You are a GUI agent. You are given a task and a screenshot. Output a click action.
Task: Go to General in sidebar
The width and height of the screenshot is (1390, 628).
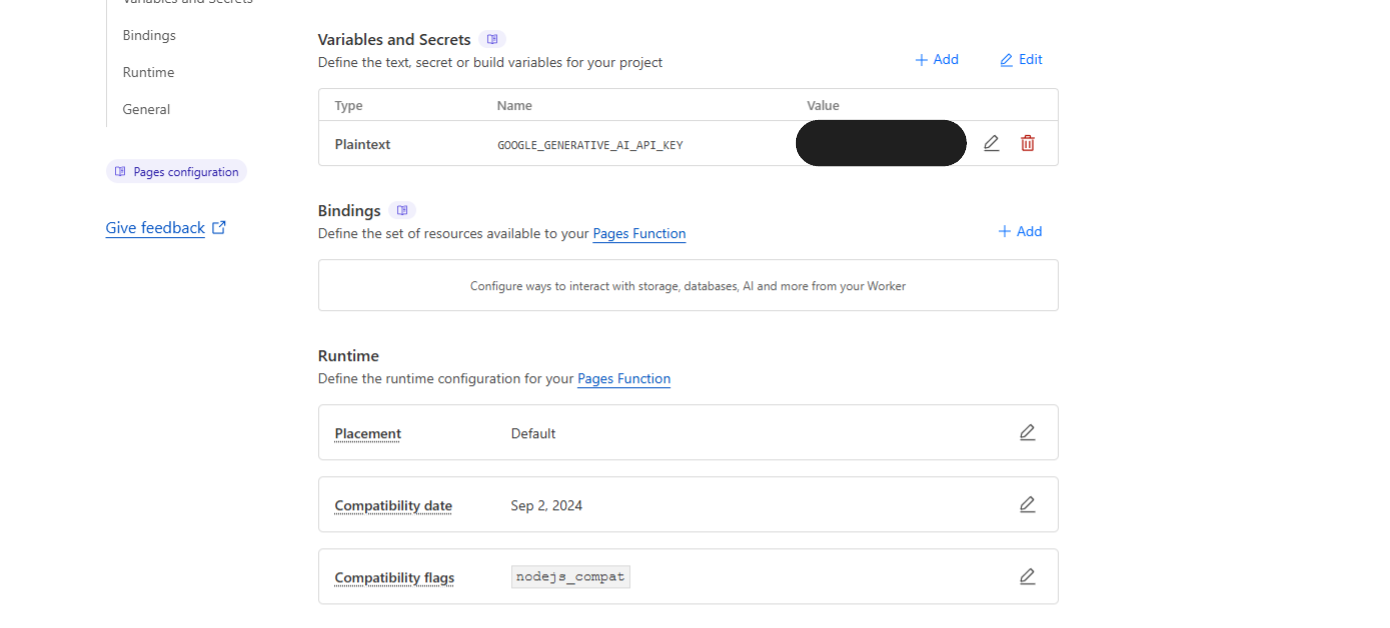click(146, 109)
